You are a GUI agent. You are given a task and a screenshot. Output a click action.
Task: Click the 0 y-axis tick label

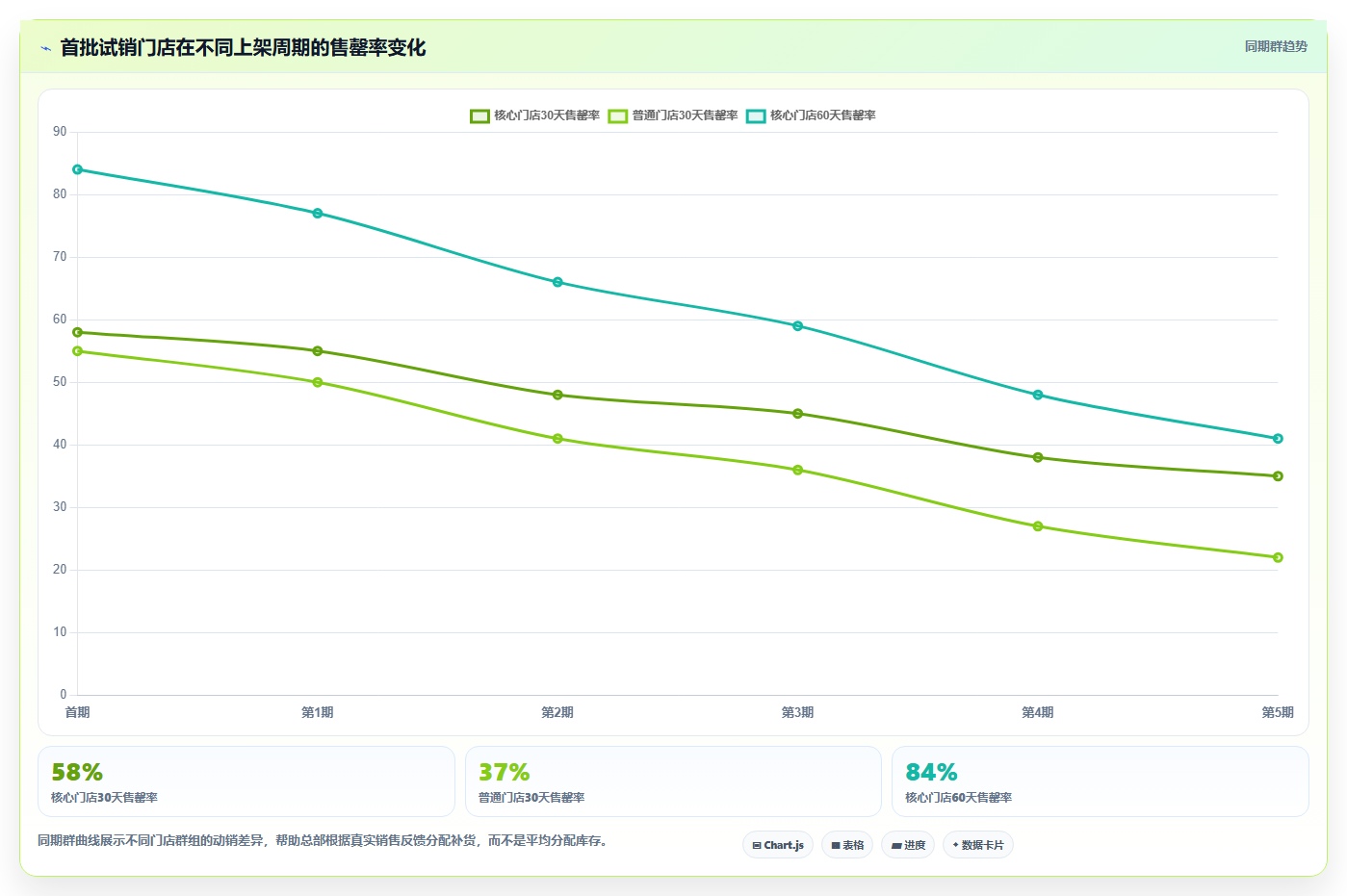(64, 695)
